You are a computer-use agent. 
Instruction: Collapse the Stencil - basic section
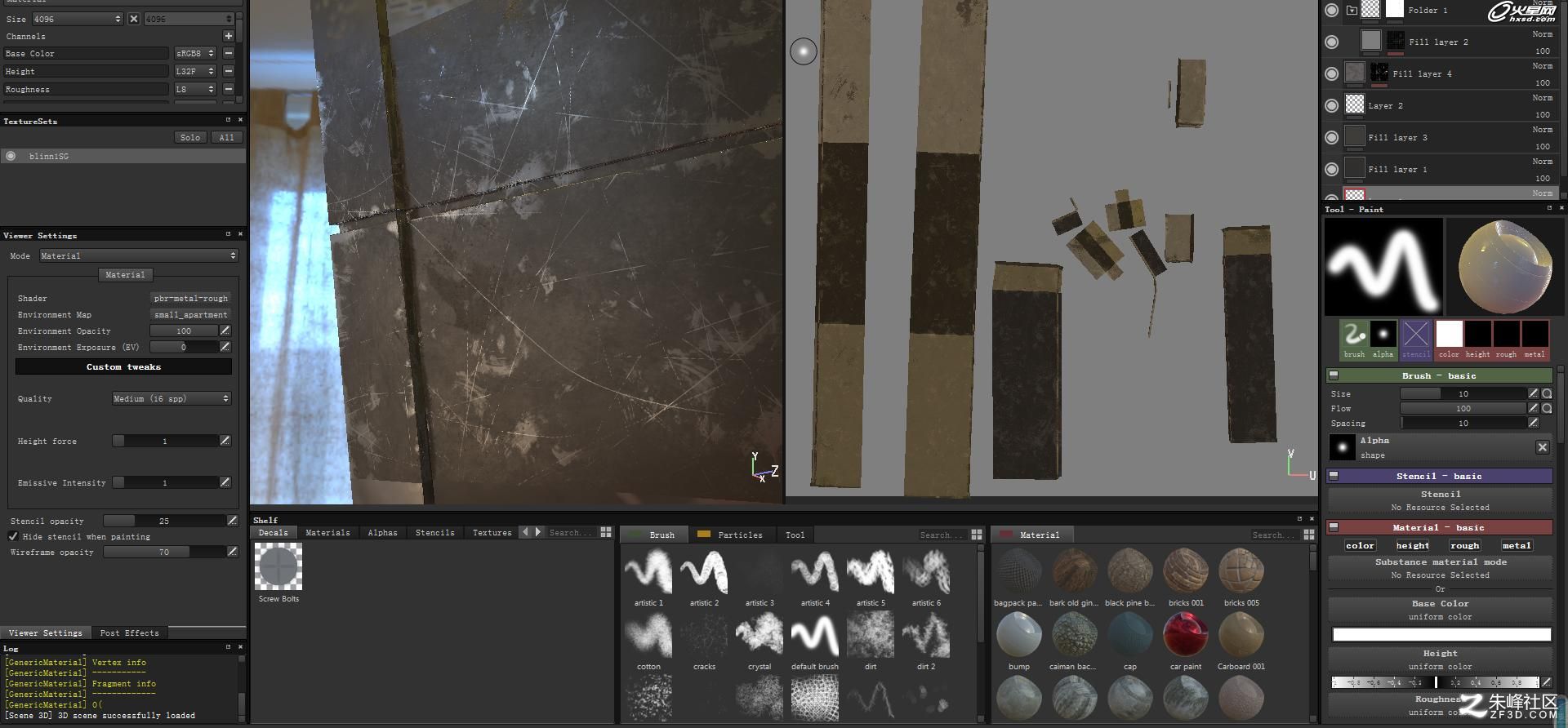tap(1334, 476)
